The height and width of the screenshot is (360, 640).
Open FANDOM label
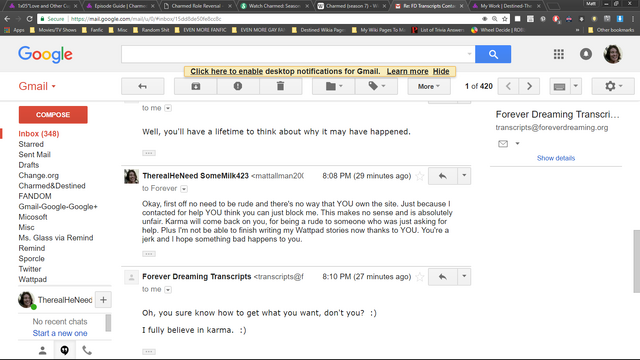pyautogui.click(x=35, y=196)
